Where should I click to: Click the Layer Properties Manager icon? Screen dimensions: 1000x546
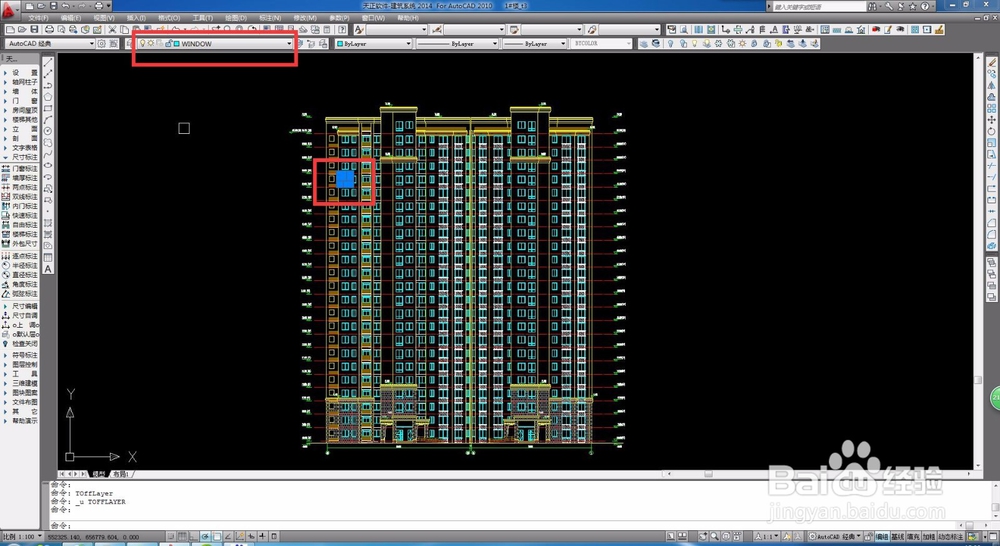point(129,43)
